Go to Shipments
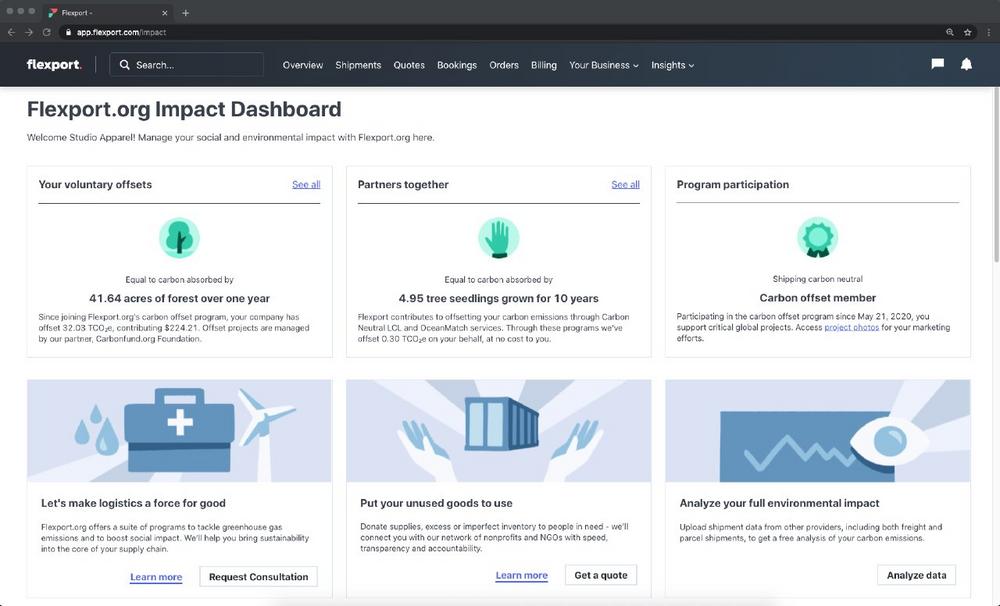Screen dimensions: 1000x606 click(358, 65)
